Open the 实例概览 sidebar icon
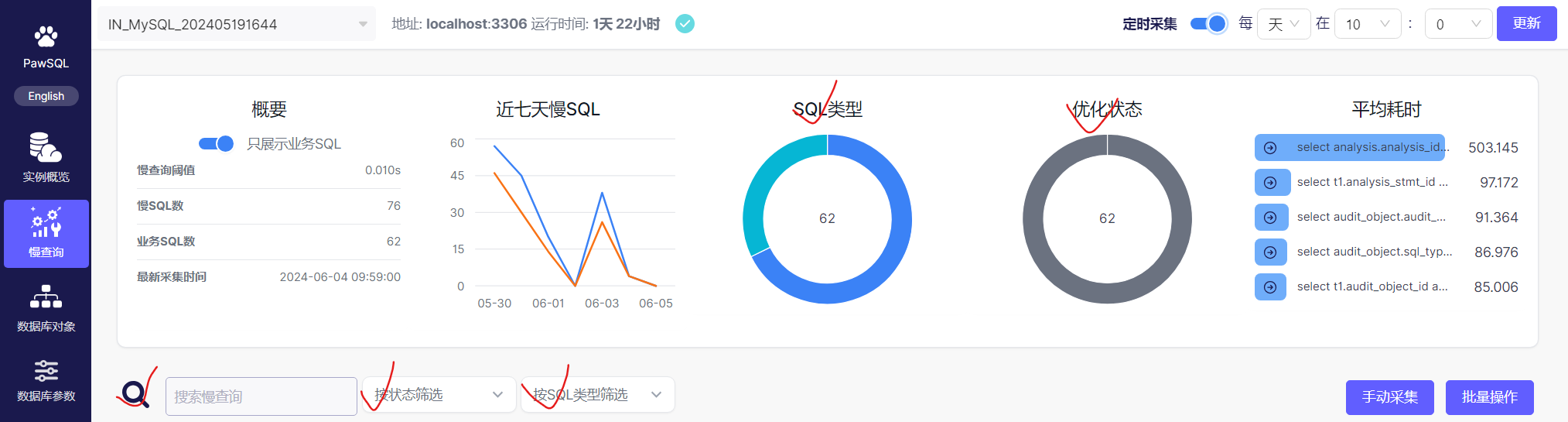The image size is (1568, 422). (x=46, y=148)
